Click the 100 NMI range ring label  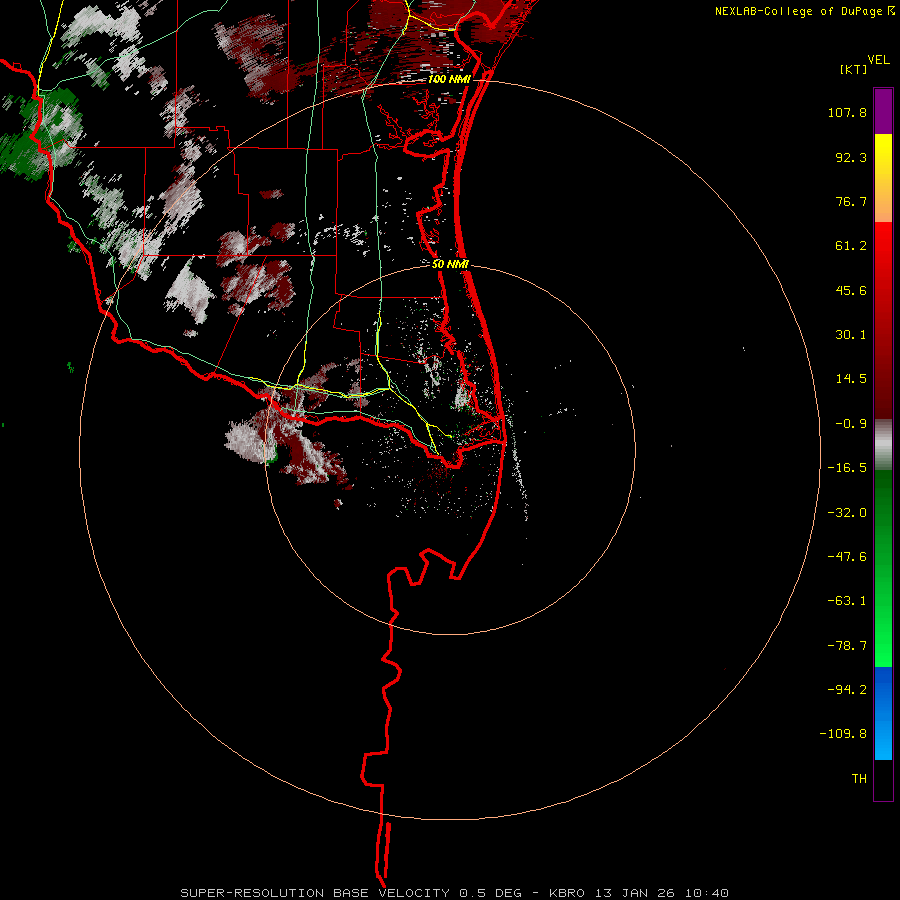pyautogui.click(x=449, y=79)
